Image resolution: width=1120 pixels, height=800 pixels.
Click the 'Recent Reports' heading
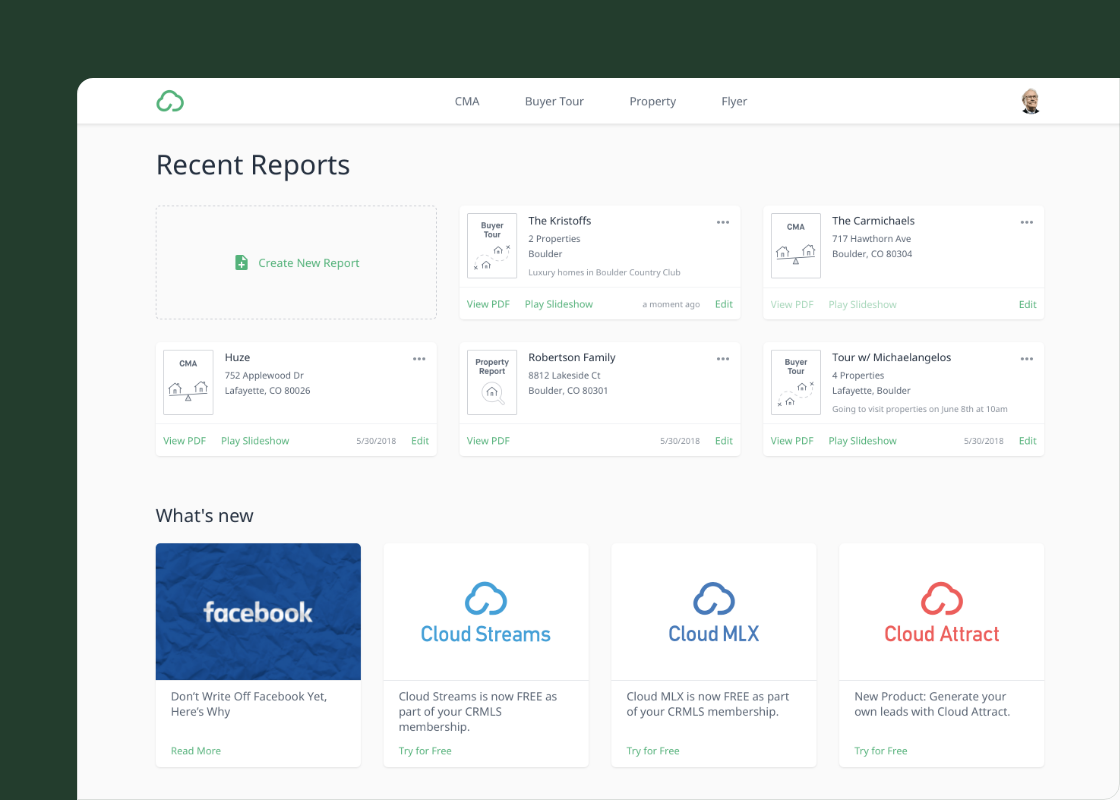click(x=253, y=165)
